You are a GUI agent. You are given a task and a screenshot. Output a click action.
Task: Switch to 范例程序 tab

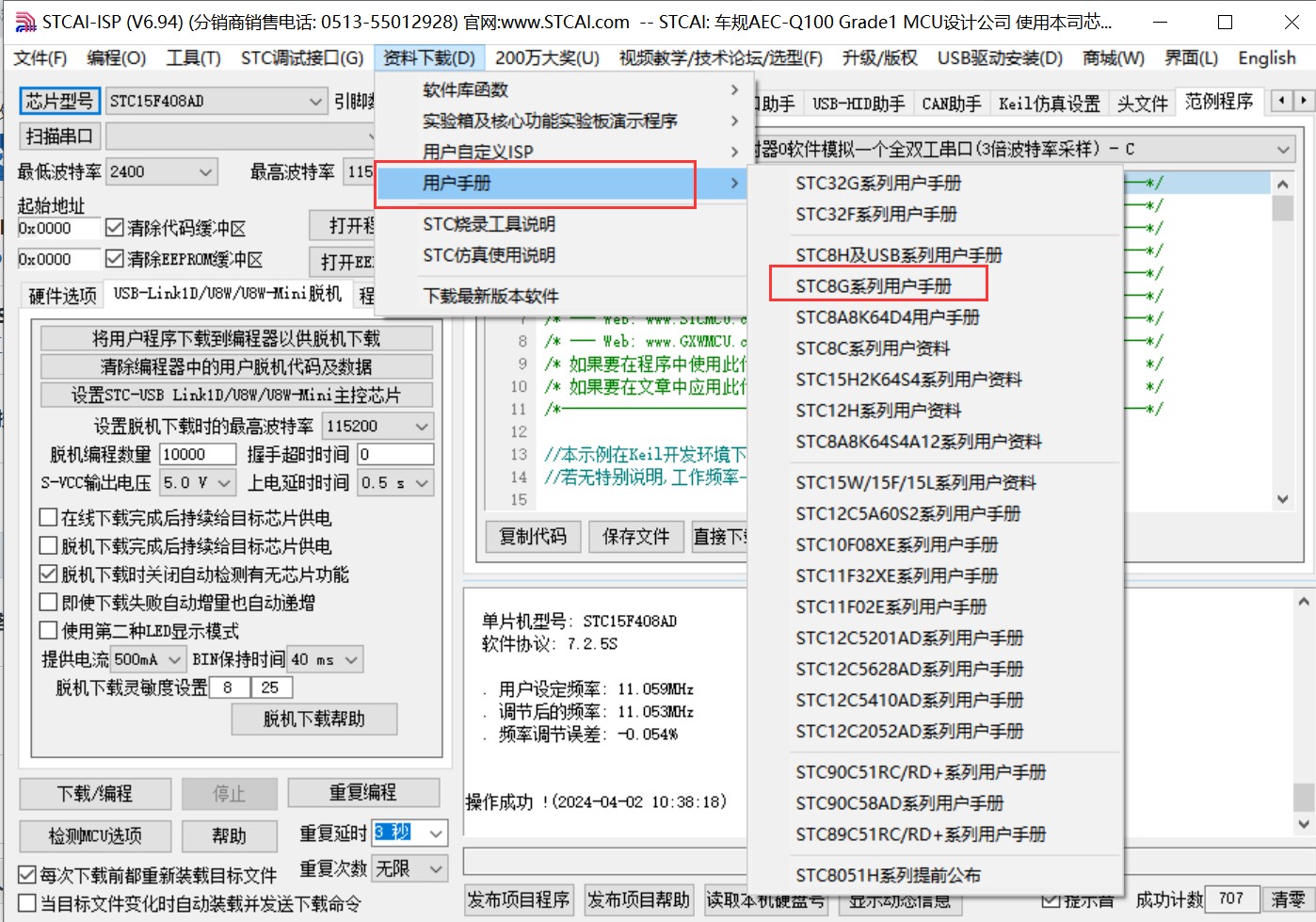[1219, 102]
